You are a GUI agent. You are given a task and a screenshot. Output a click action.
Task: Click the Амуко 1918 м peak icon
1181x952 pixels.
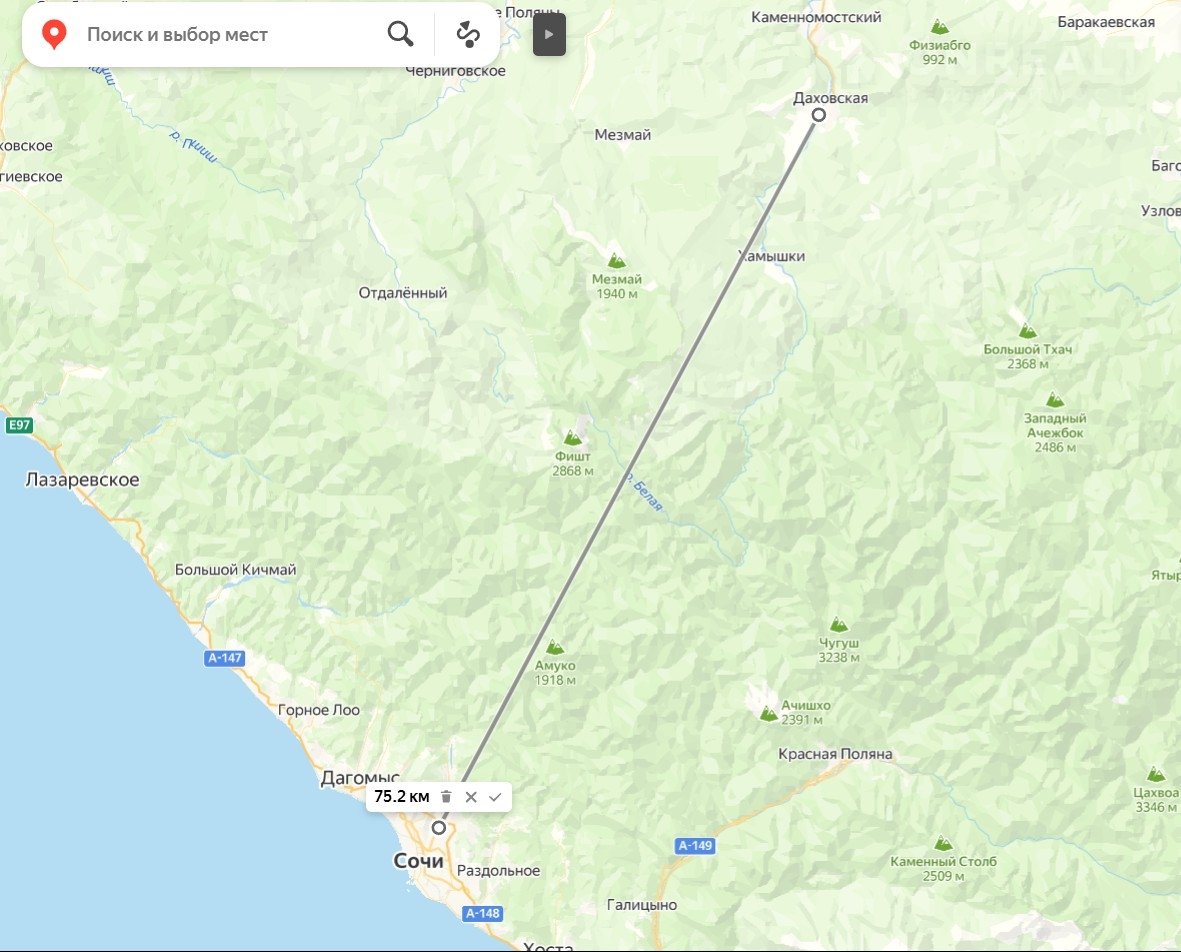coord(555,647)
